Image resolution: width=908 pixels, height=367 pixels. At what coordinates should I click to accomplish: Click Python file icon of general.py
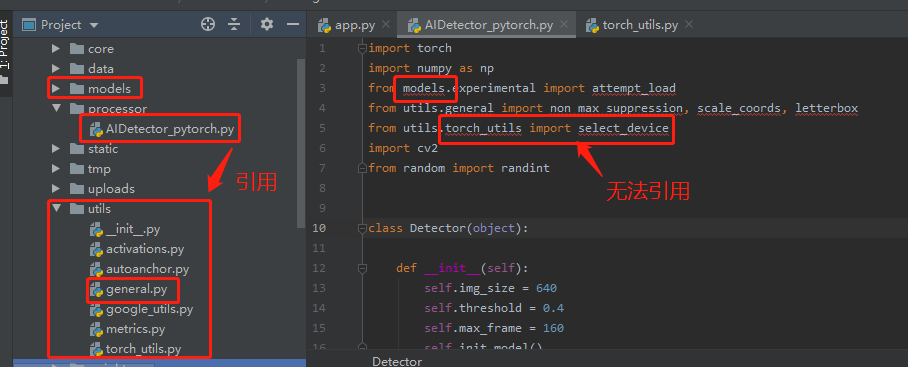[x=96, y=289]
